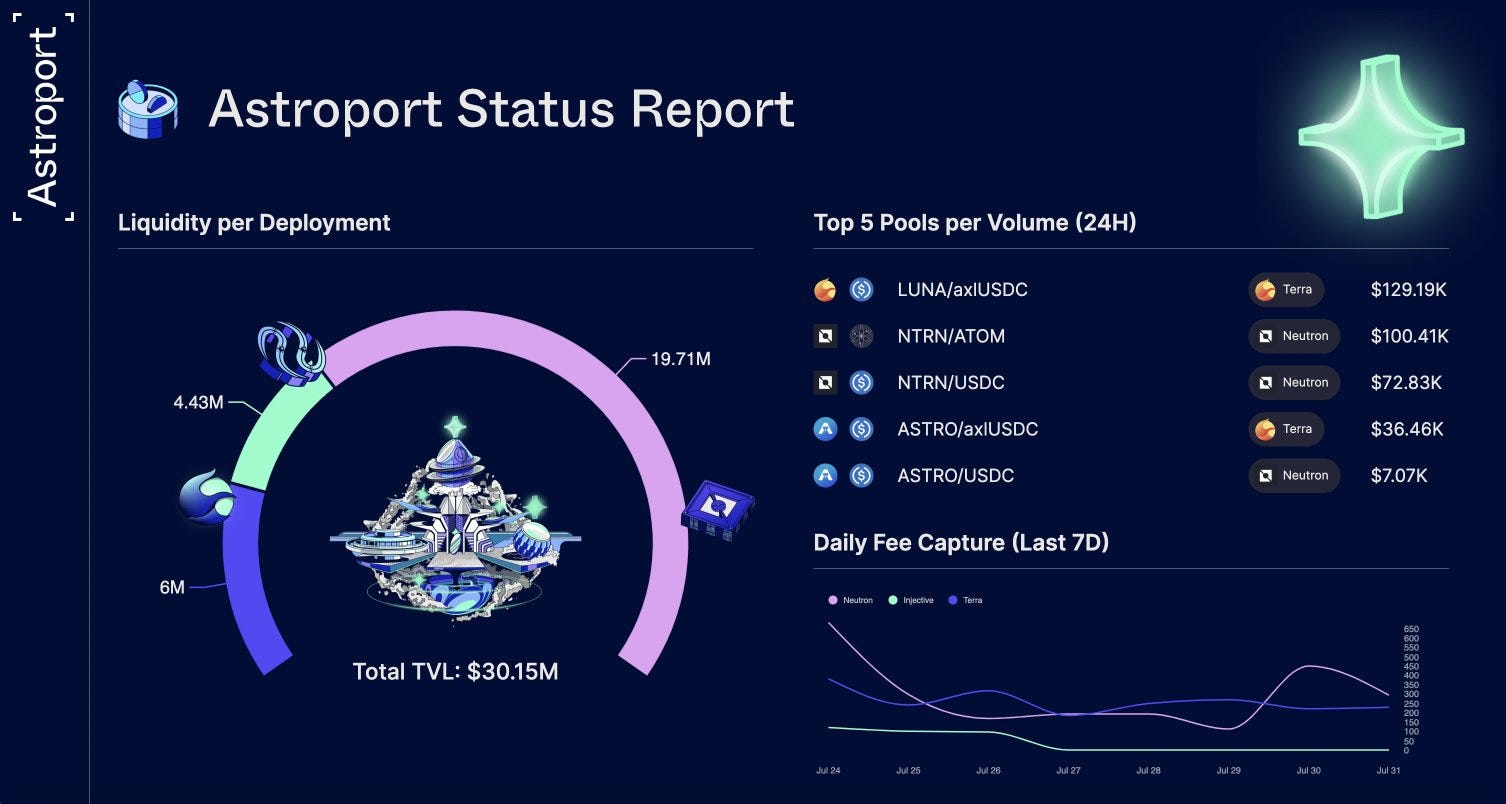The height and width of the screenshot is (804, 1506).
Task: Click the 6M liquidity label
Action: click(x=172, y=588)
